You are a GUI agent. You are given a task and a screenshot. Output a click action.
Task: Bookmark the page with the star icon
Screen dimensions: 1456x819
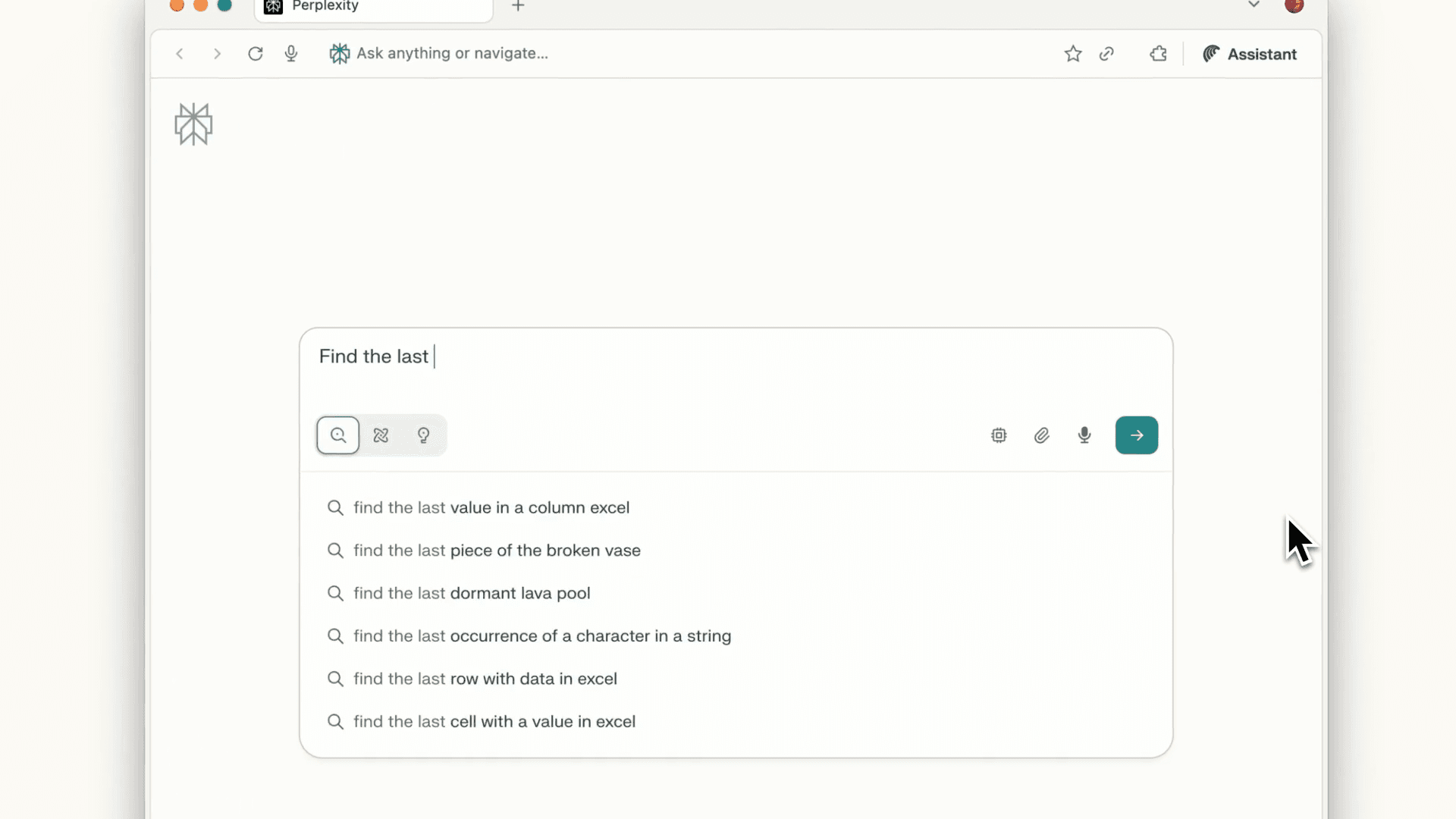pyautogui.click(x=1073, y=54)
